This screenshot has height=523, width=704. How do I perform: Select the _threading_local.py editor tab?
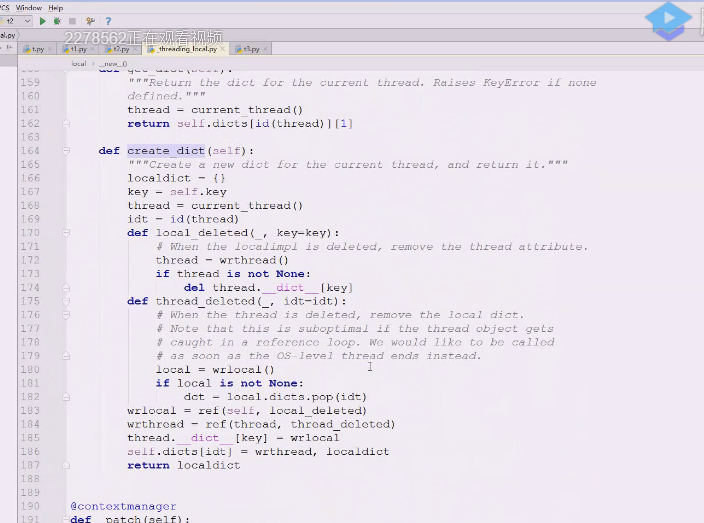(188, 49)
